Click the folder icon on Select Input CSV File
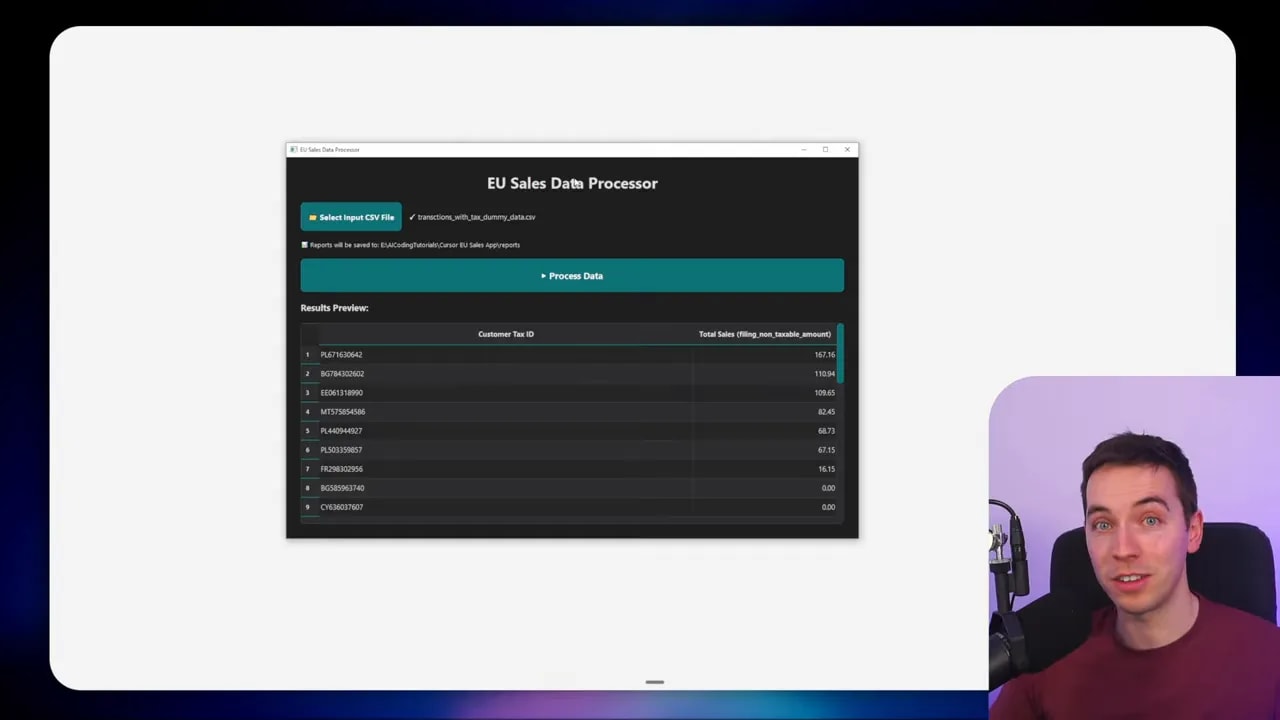The image size is (1280, 720). click(312, 217)
